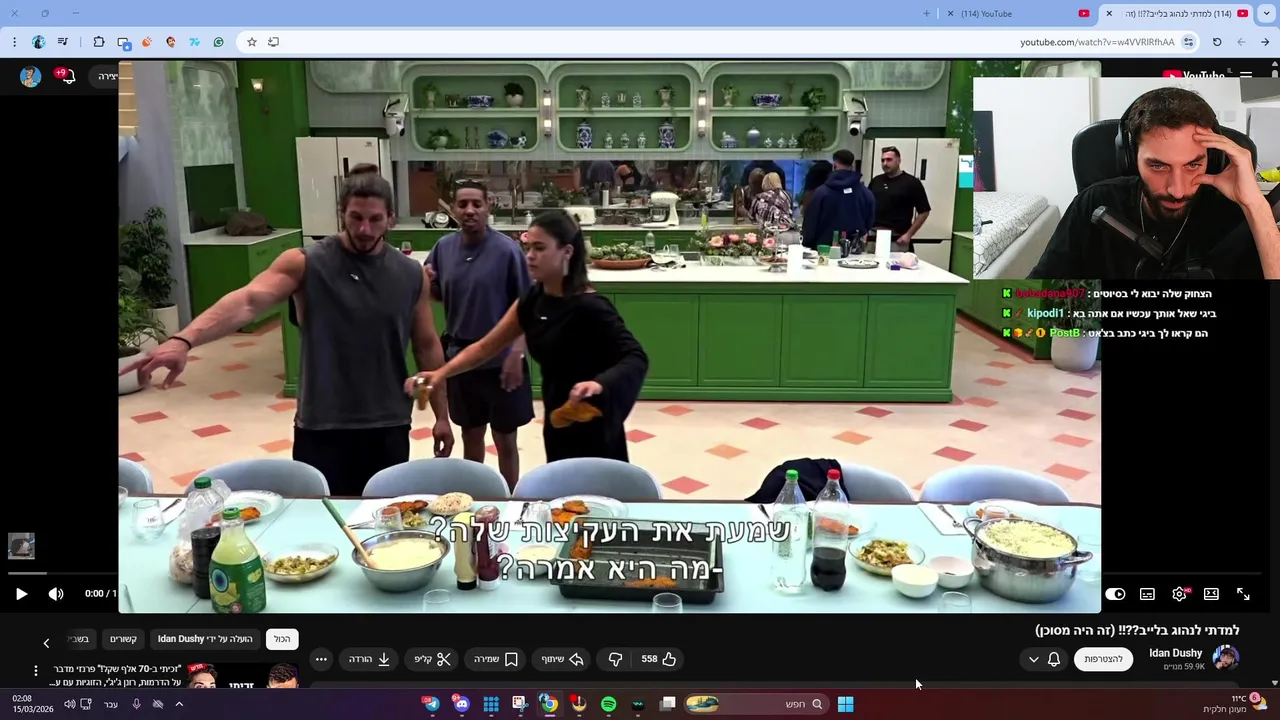Bookmark this page with the star icon

tap(252, 42)
